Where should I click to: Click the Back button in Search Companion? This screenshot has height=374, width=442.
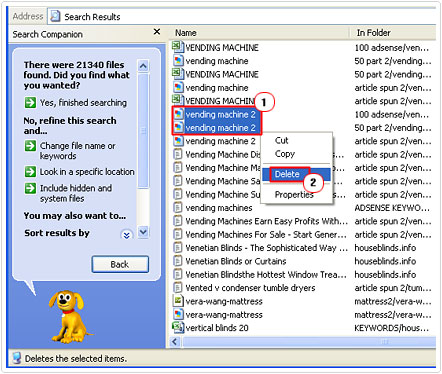coord(120,264)
